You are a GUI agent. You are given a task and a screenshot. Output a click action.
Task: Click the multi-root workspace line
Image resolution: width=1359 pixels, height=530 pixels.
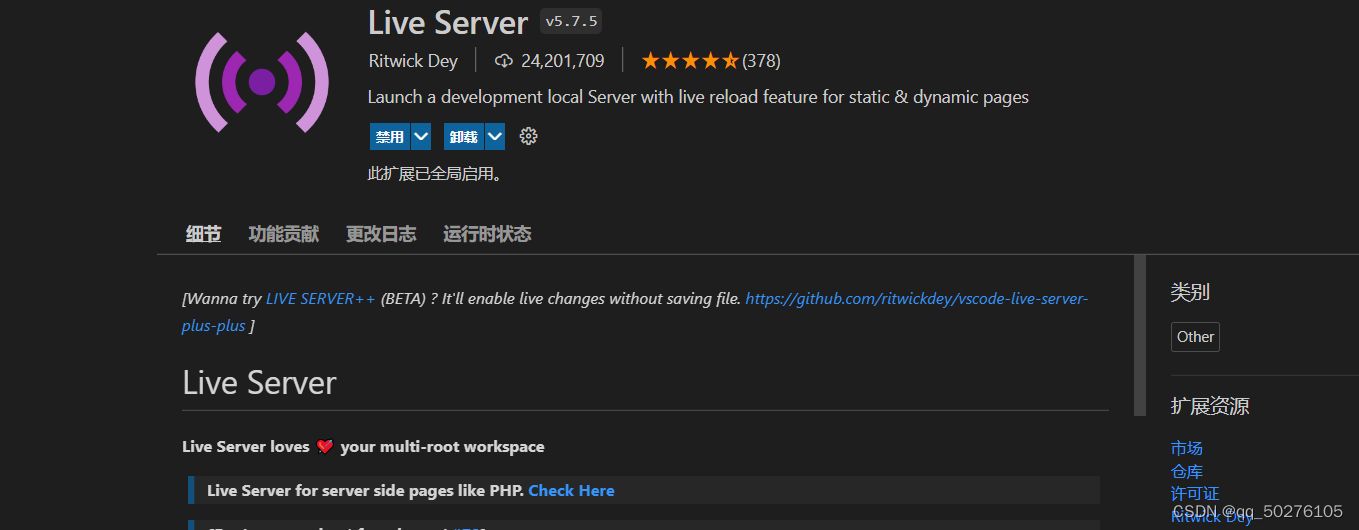click(363, 446)
